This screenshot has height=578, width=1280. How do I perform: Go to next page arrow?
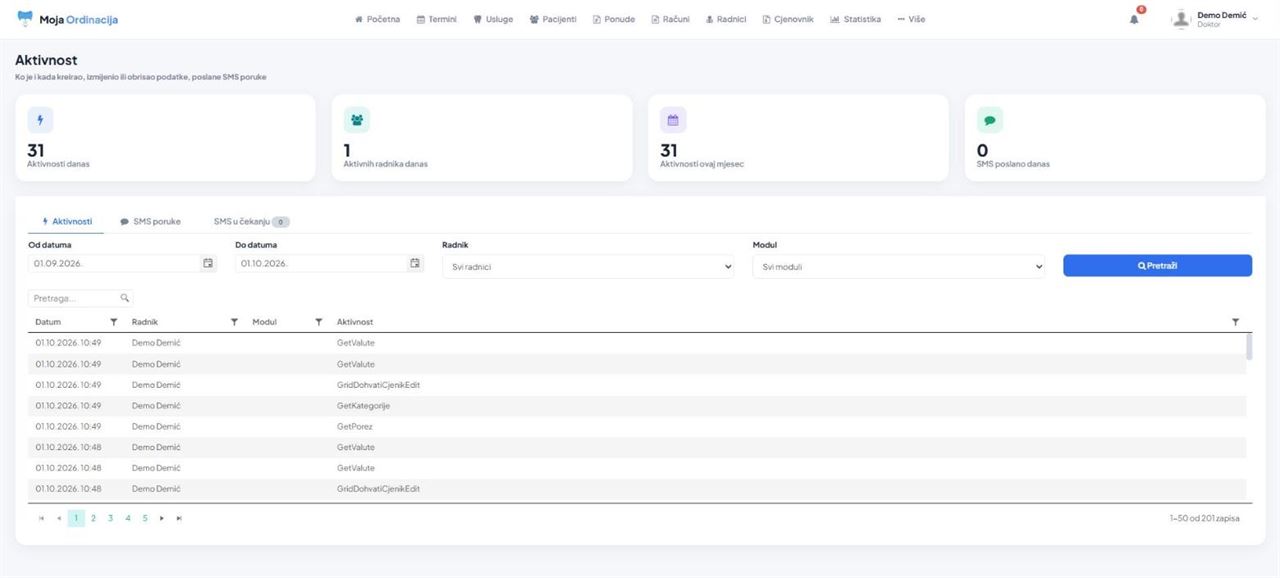click(162, 518)
